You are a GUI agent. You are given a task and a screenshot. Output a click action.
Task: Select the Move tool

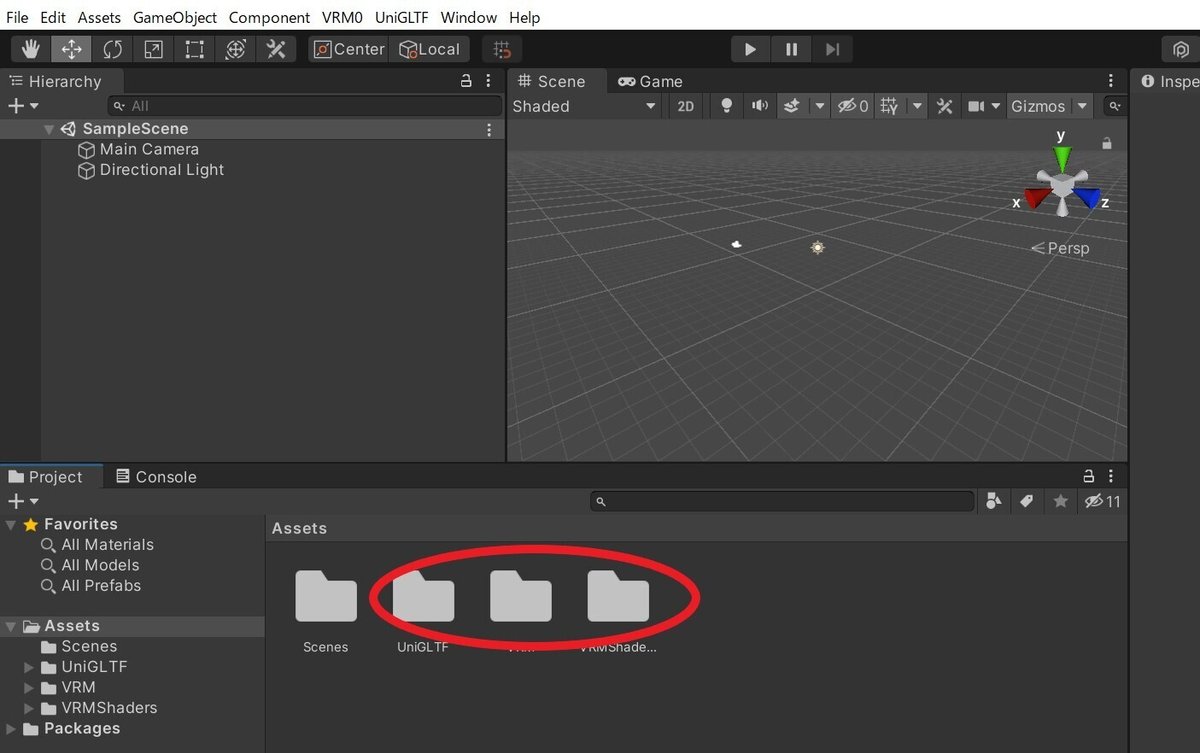tap(72, 49)
